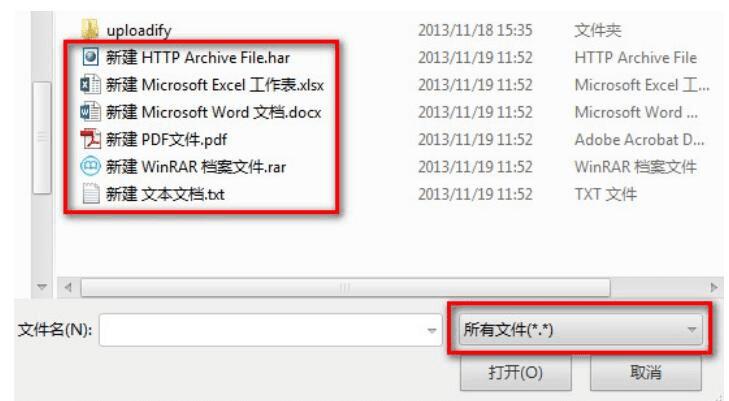Image resolution: width=729 pixels, height=401 pixels.
Task: Click inside the 文件名(N) input field
Action: pos(270,330)
